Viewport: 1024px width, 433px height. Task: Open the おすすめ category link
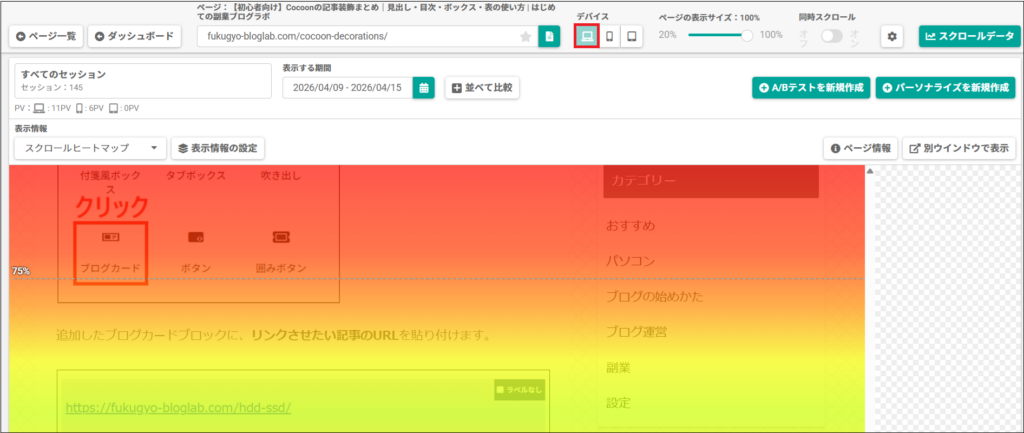tap(630, 226)
